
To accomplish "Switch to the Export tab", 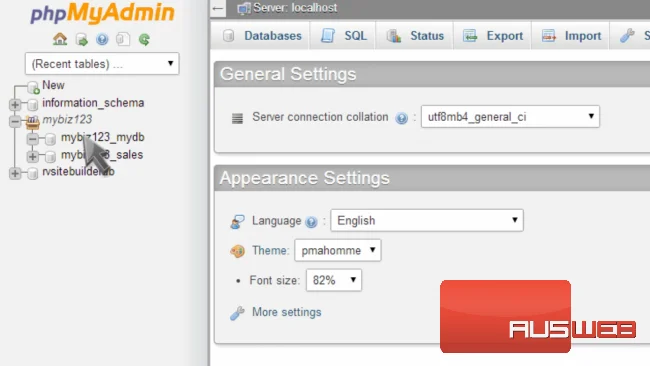I will 492,36.
